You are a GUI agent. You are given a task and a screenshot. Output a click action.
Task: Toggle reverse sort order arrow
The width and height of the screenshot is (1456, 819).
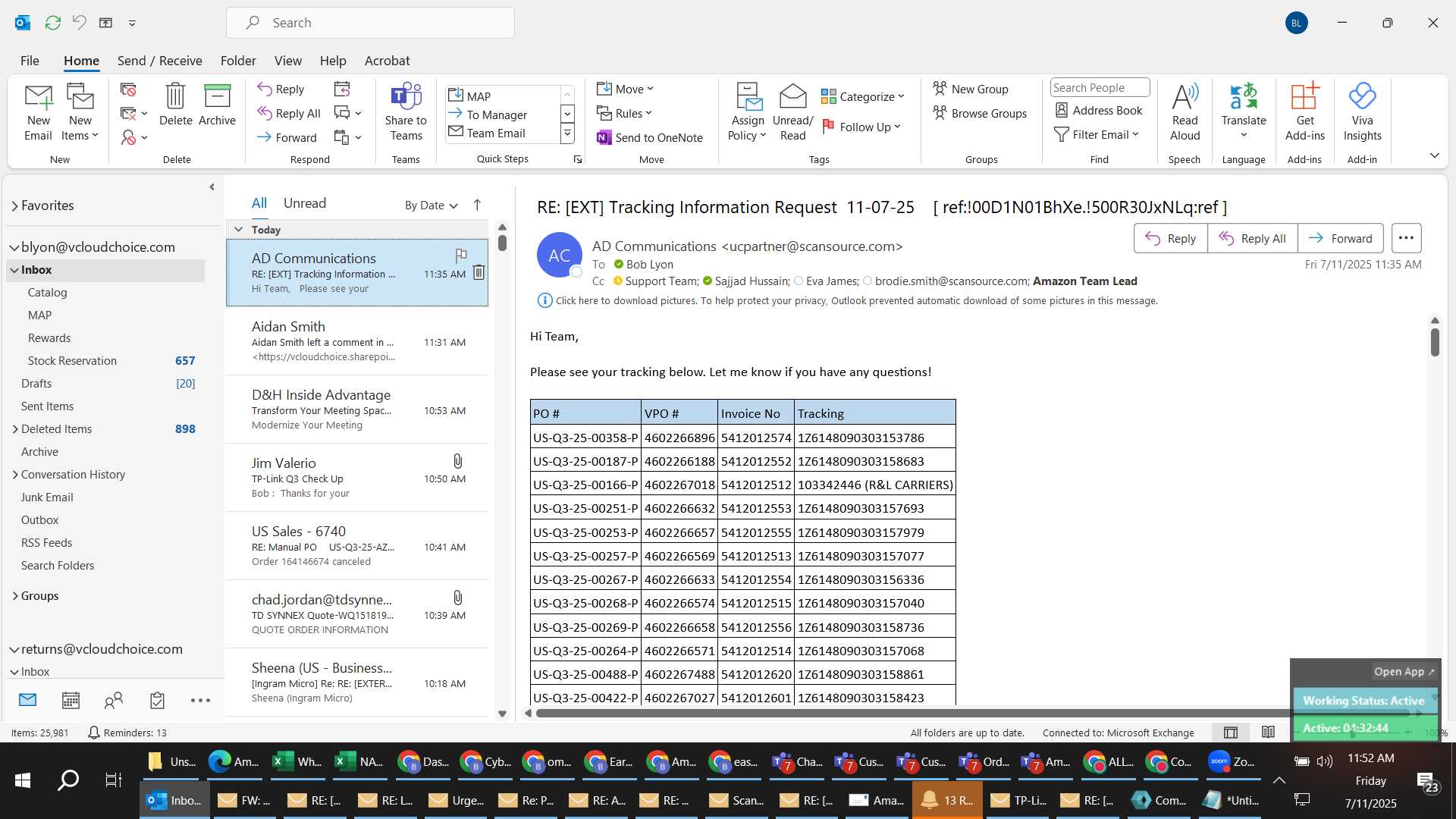pyautogui.click(x=477, y=205)
